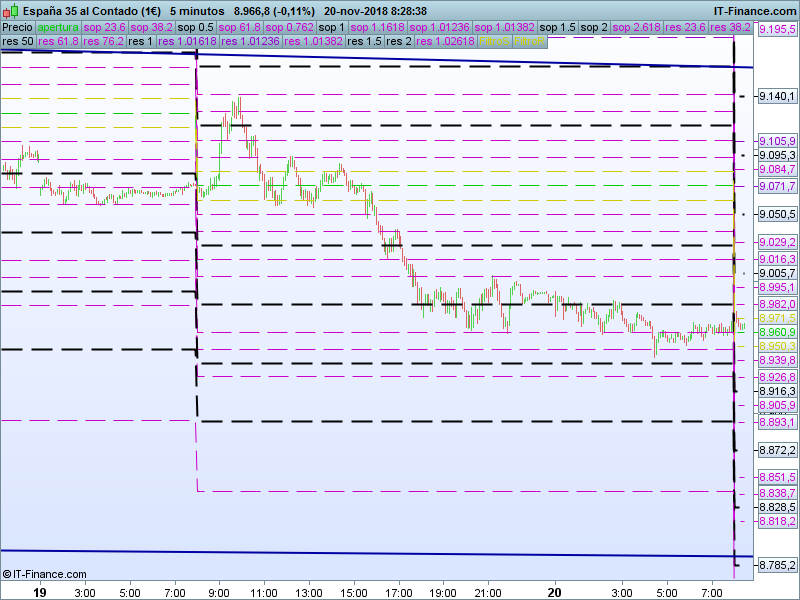
Task: Click the 'res 76.2' legend entry
Action: 103,42
